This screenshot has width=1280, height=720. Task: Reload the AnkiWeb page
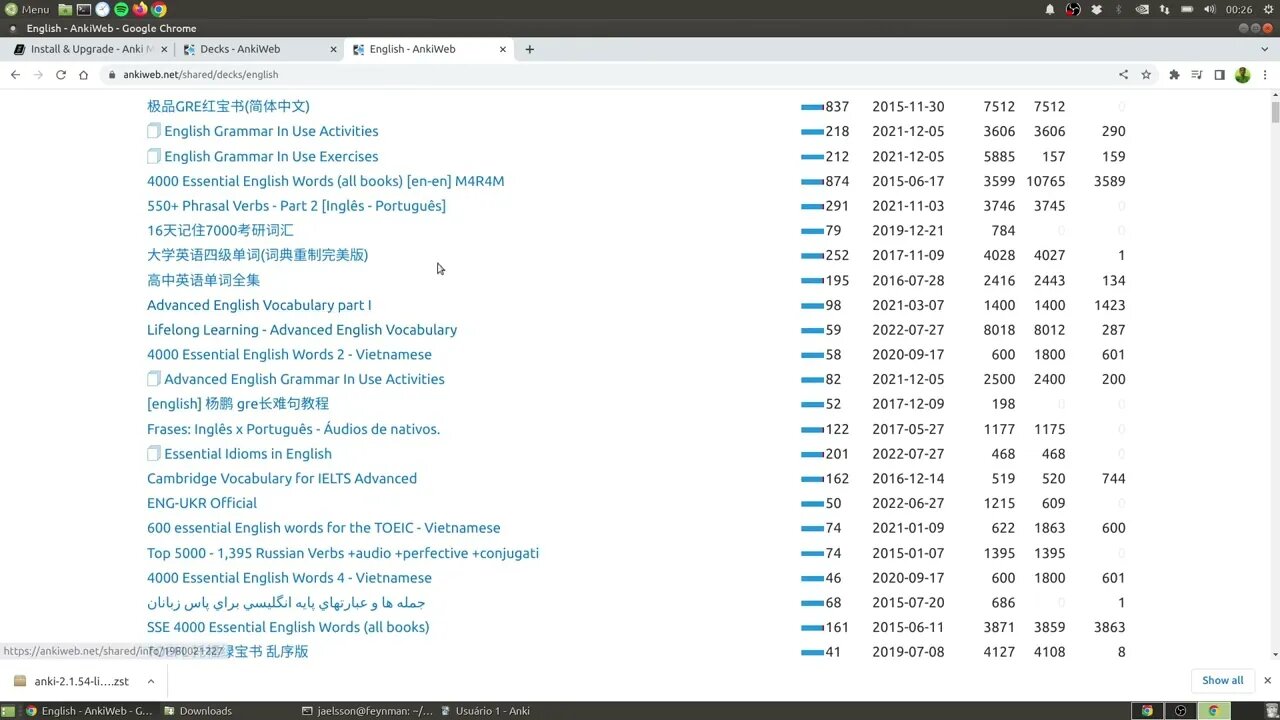[61, 75]
